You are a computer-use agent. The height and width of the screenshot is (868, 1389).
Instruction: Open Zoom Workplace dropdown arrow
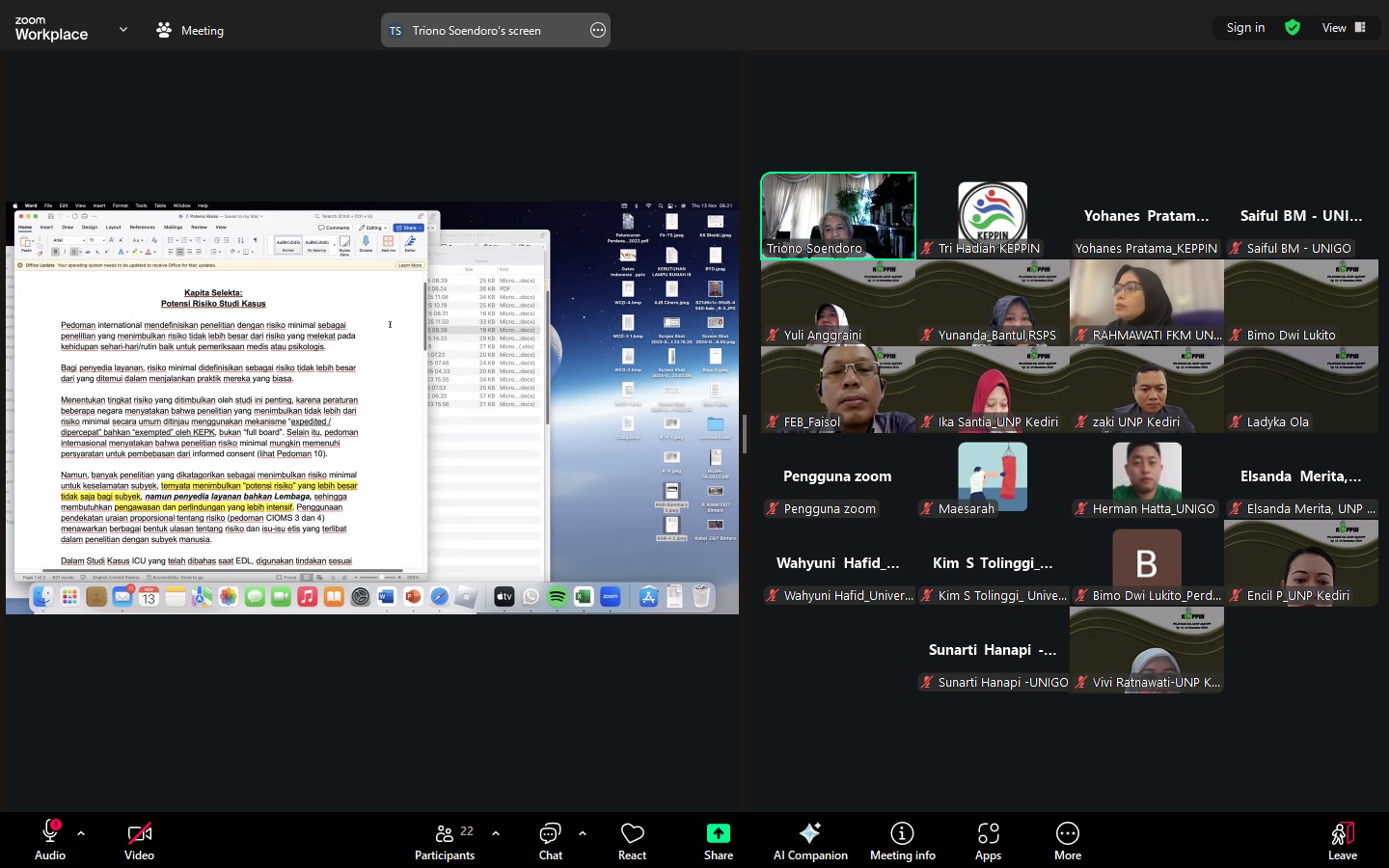[x=123, y=30]
